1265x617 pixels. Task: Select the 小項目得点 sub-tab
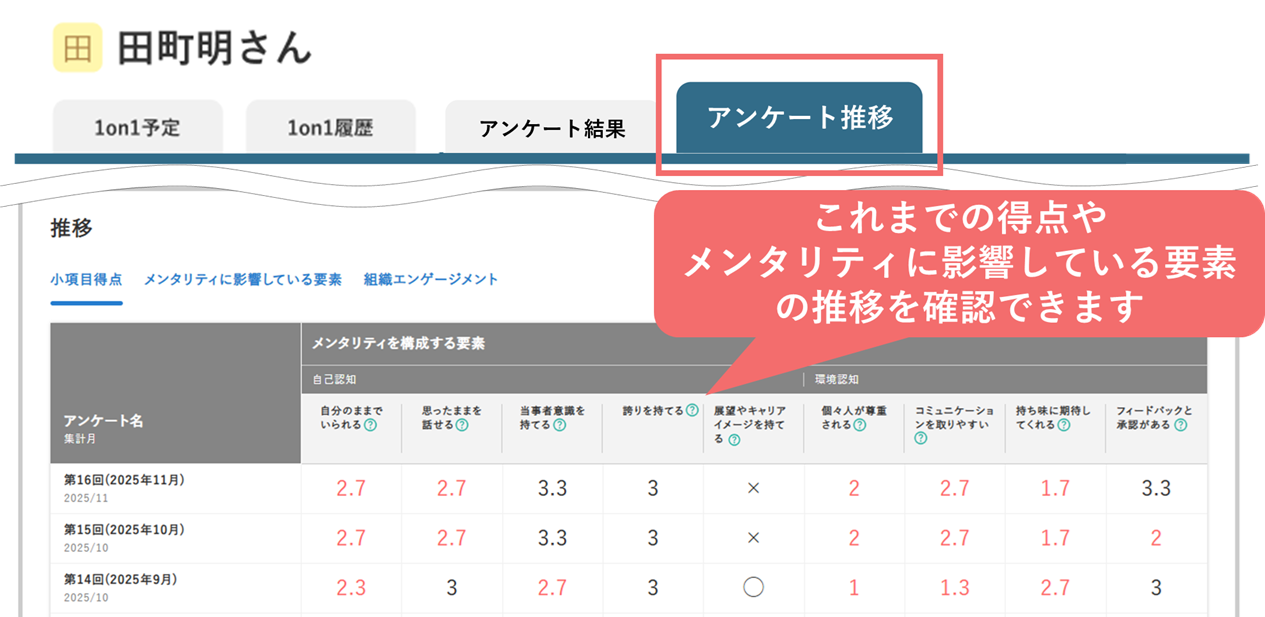(86, 280)
